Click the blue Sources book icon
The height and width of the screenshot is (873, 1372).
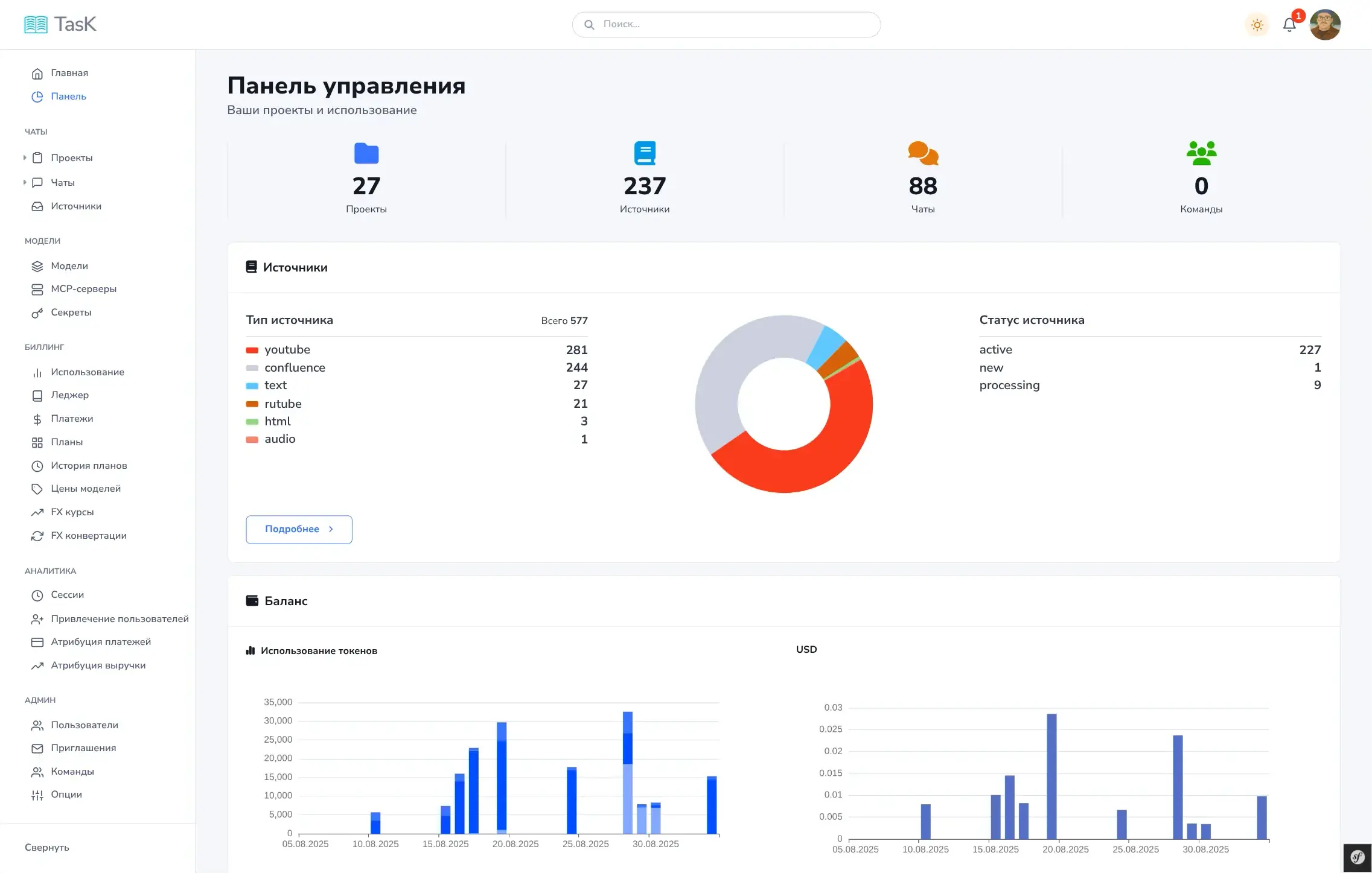tap(644, 153)
